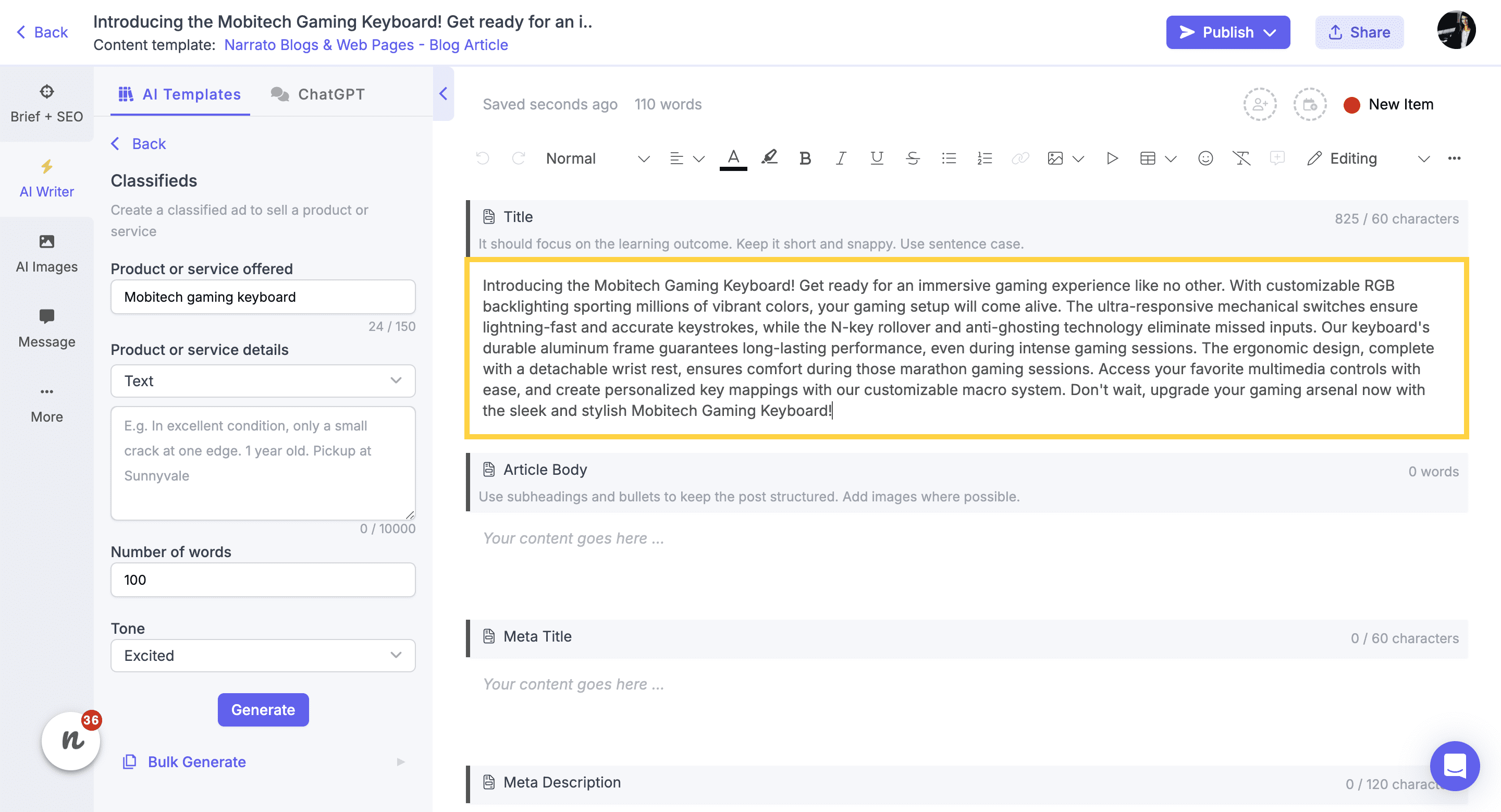Click the Title section header
This screenshot has height=812, width=1501.
pos(967,229)
